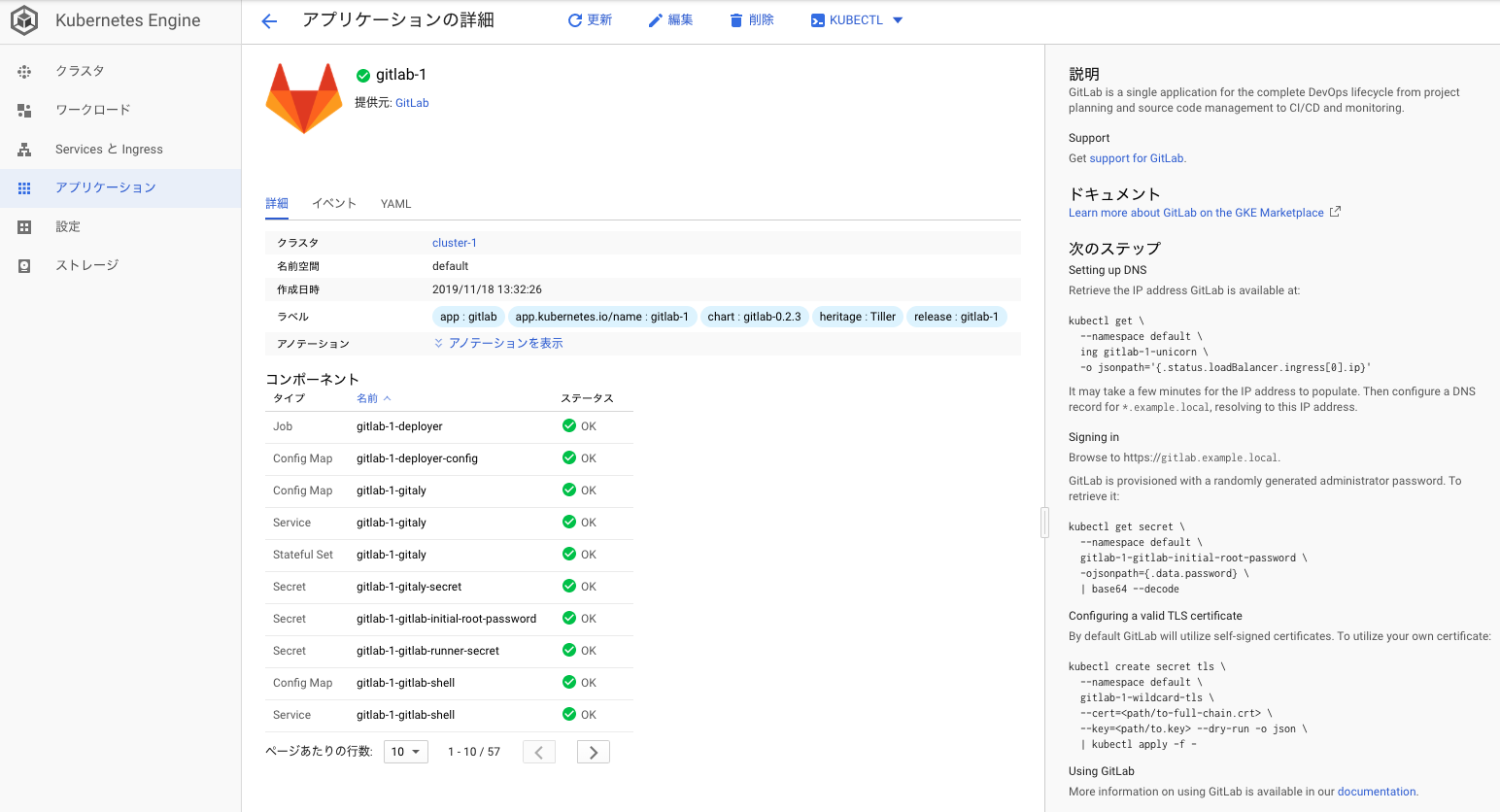
Task: Open gitlab-1-deployer-config component
Action: tap(417, 458)
